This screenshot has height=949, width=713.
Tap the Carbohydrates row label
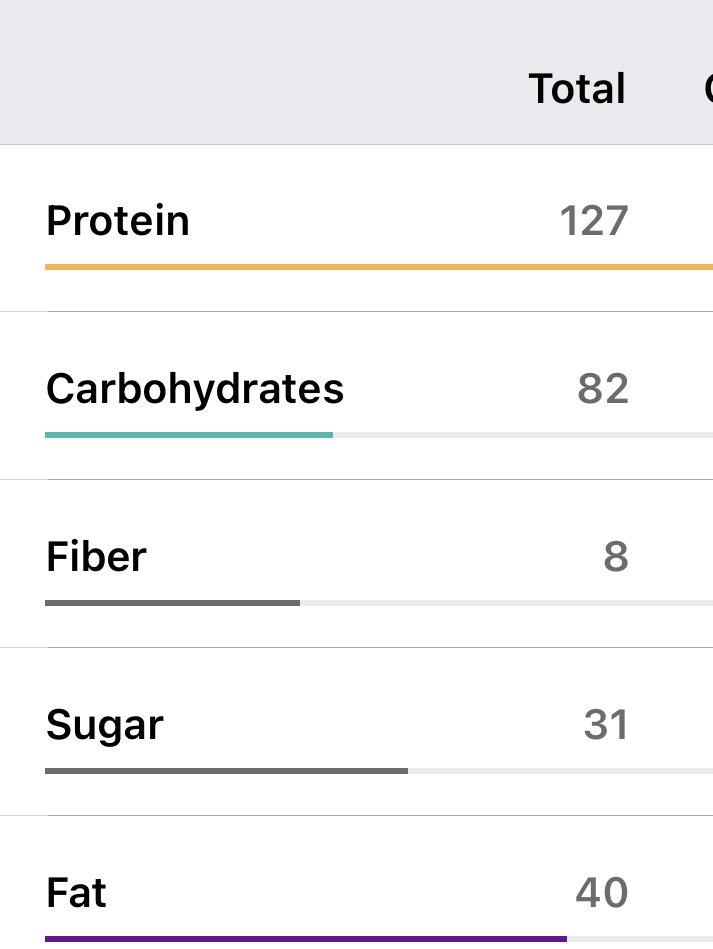coord(195,389)
